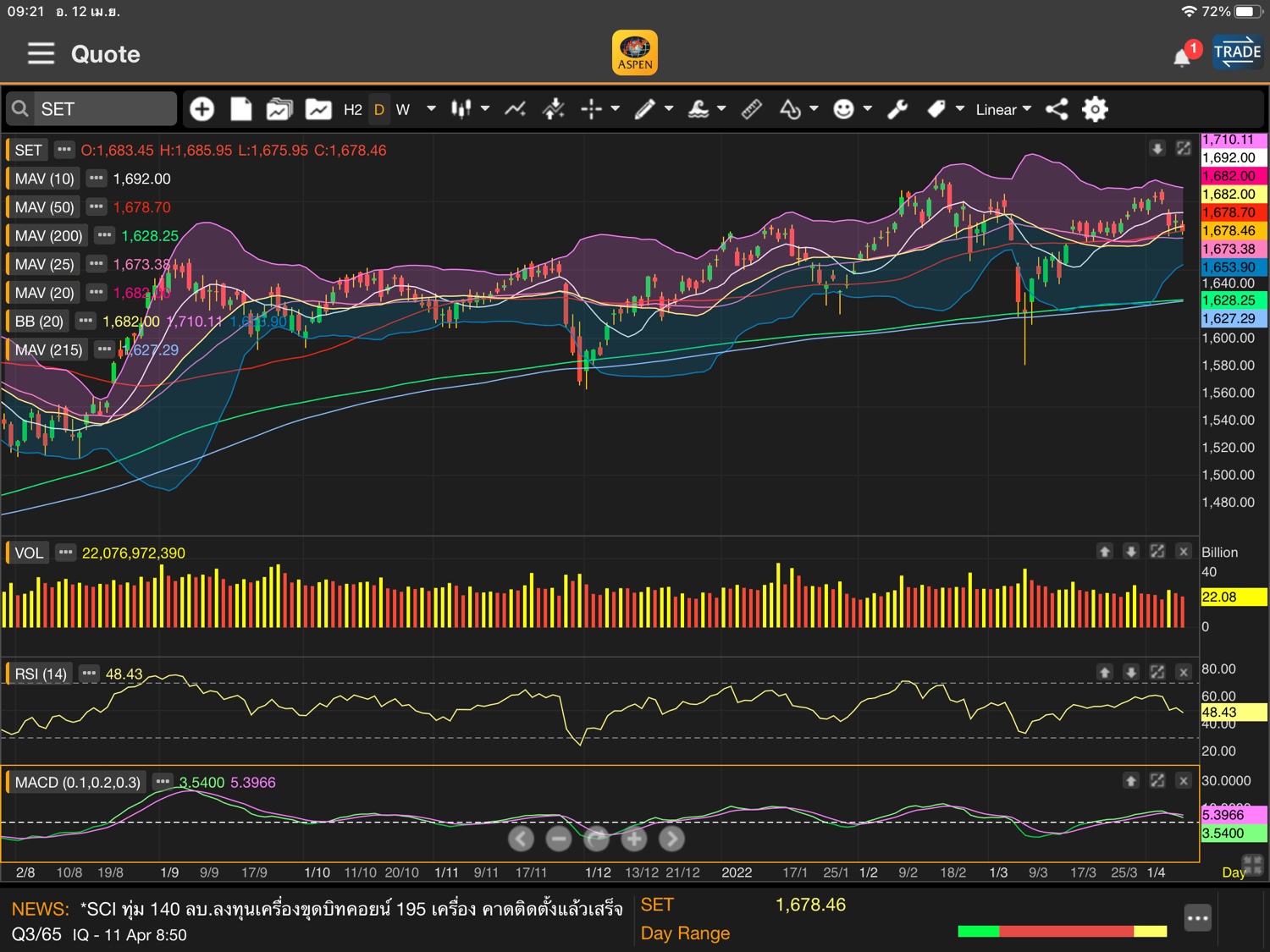Select the wrench tools icon
1270x952 pixels.
pyautogui.click(x=897, y=109)
